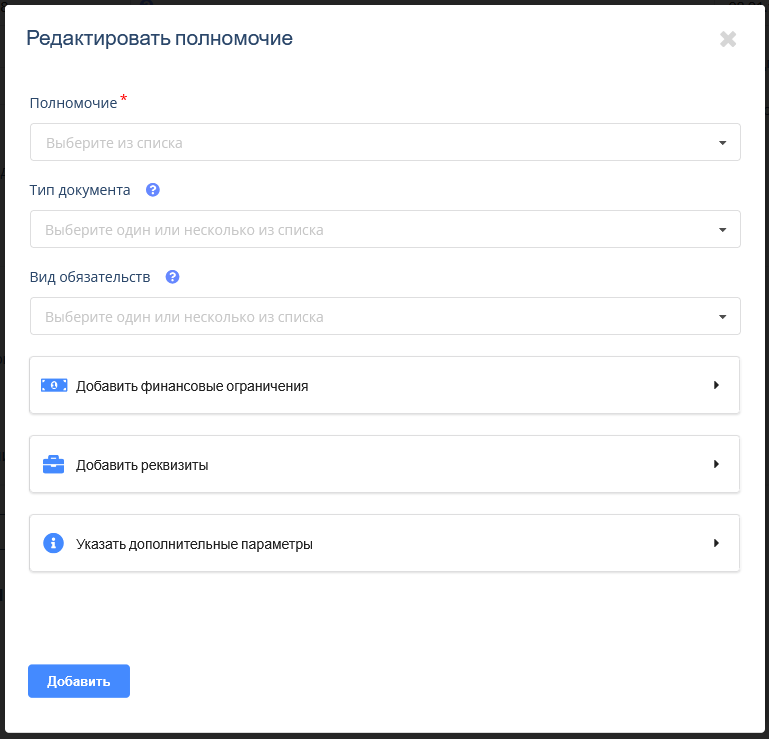Click the Полномочие required field label

tap(74, 103)
